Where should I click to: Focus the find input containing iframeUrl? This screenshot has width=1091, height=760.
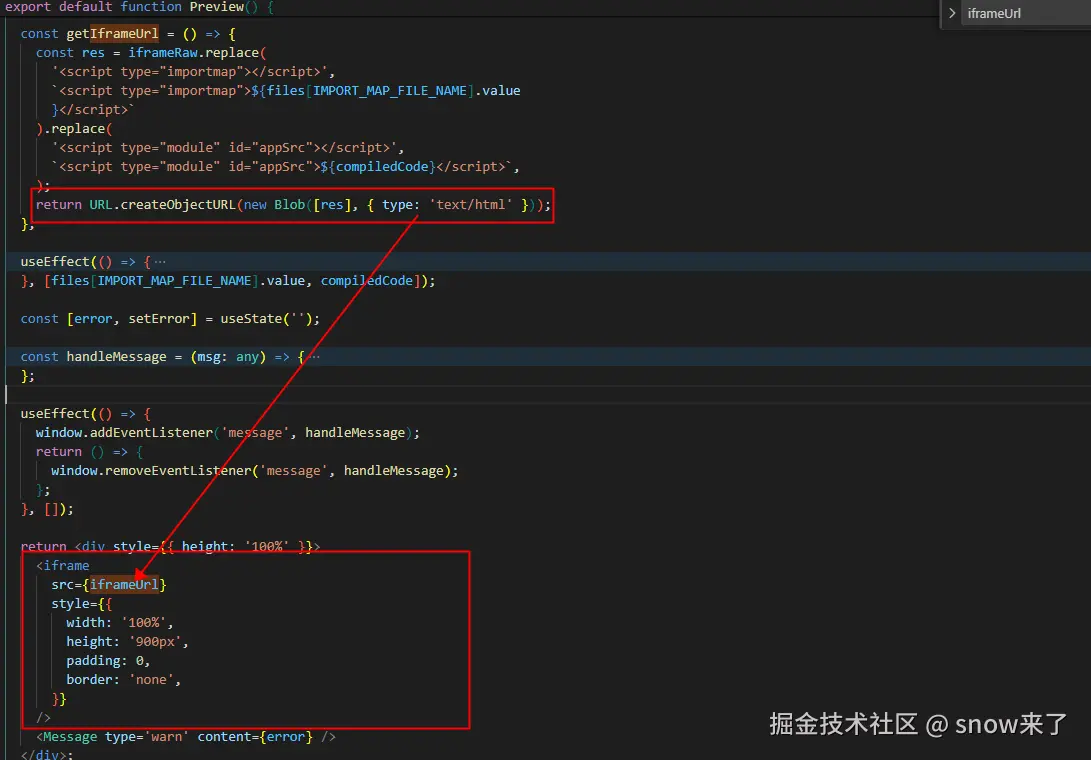click(x=1026, y=13)
